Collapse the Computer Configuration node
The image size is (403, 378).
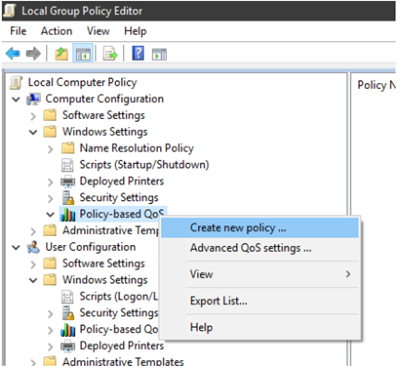click(16, 99)
